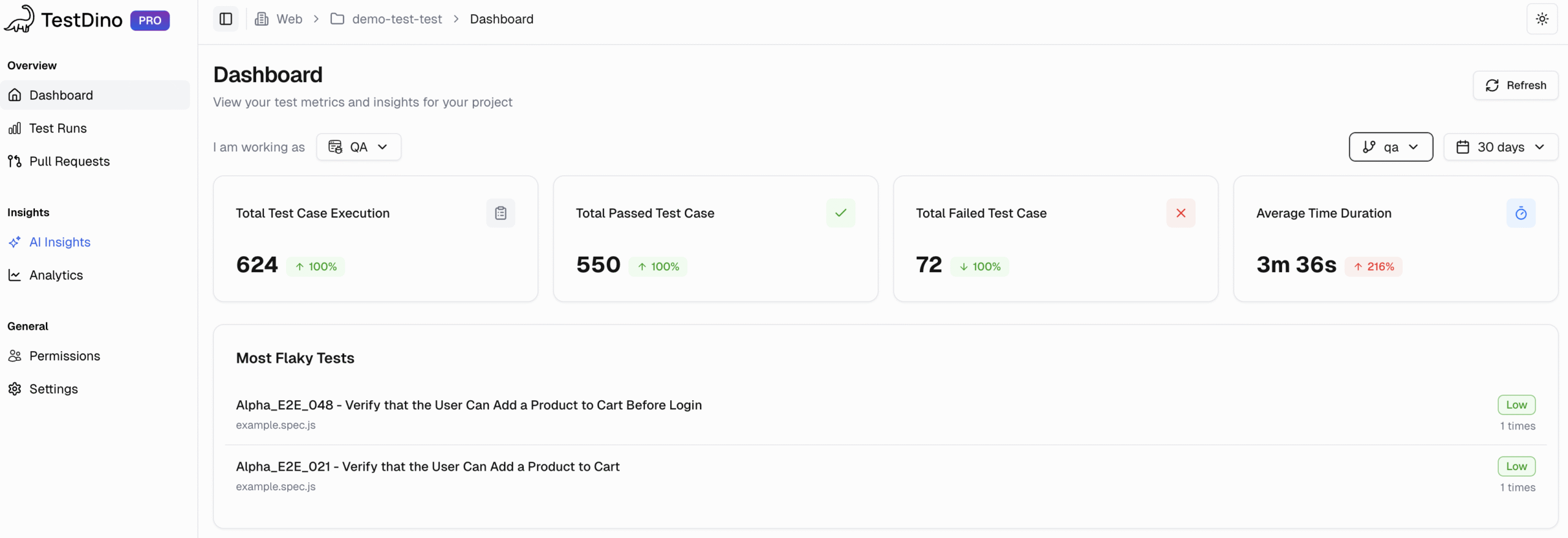Navigate to demo-test-test via breadcrumb
This screenshot has height=538, width=1568.
(x=397, y=19)
